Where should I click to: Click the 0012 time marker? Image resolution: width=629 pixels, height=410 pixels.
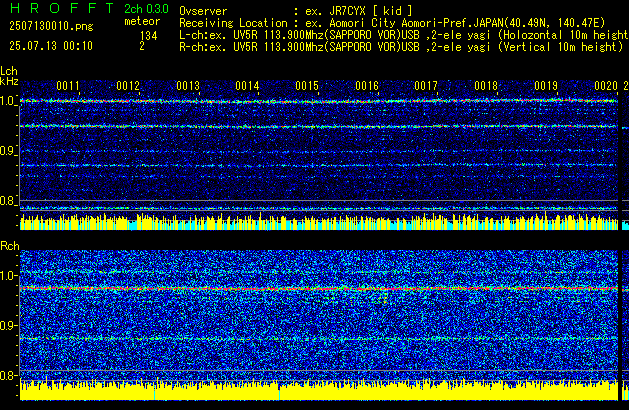coord(128,86)
